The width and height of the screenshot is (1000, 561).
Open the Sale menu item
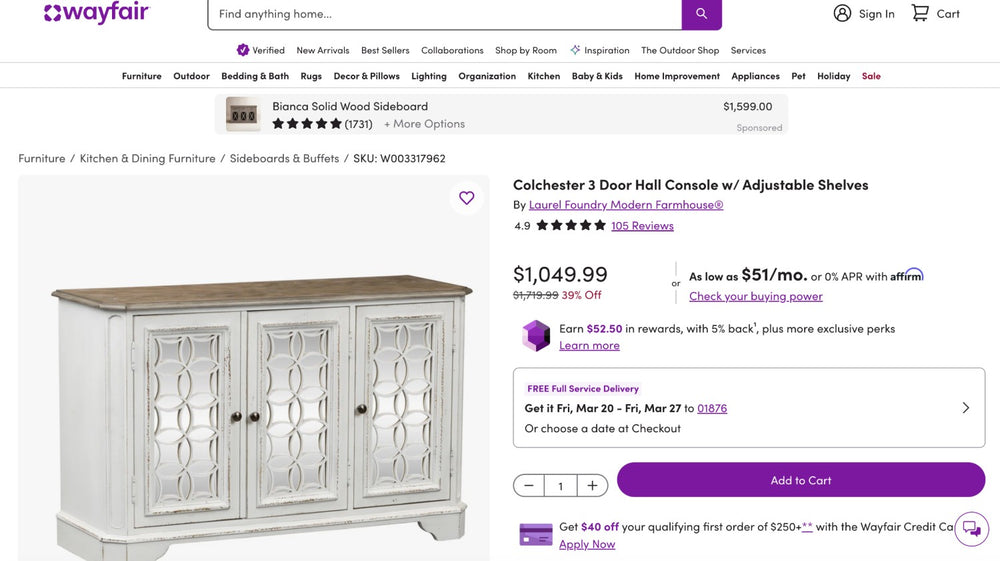(x=871, y=76)
